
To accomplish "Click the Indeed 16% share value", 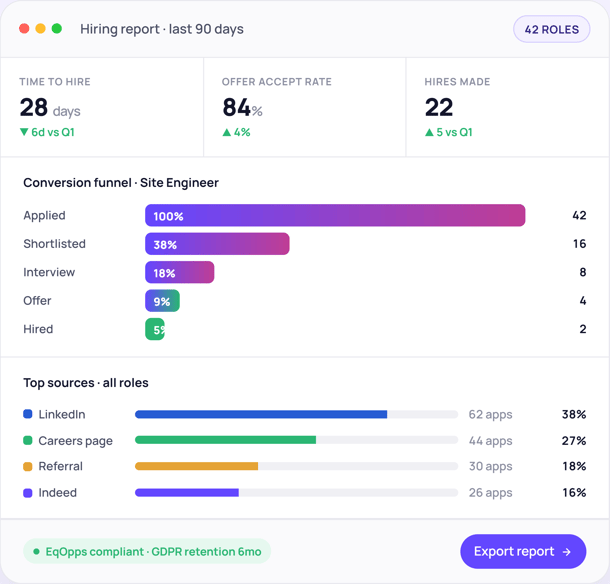I will (x=574, y=493).
